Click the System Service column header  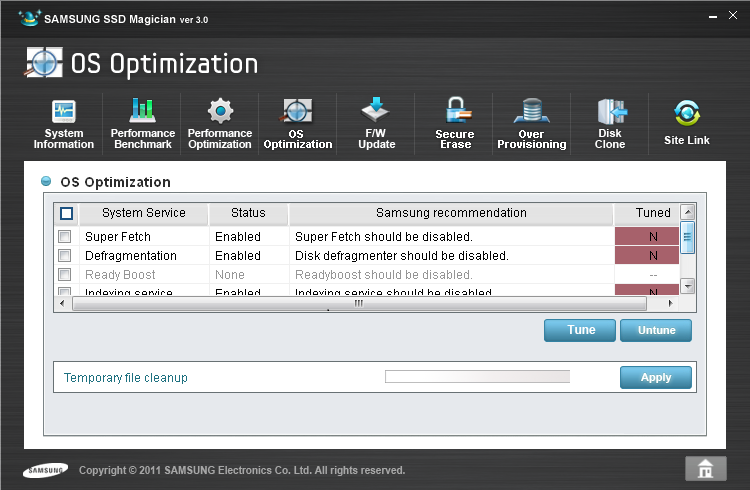coord(143,213)
